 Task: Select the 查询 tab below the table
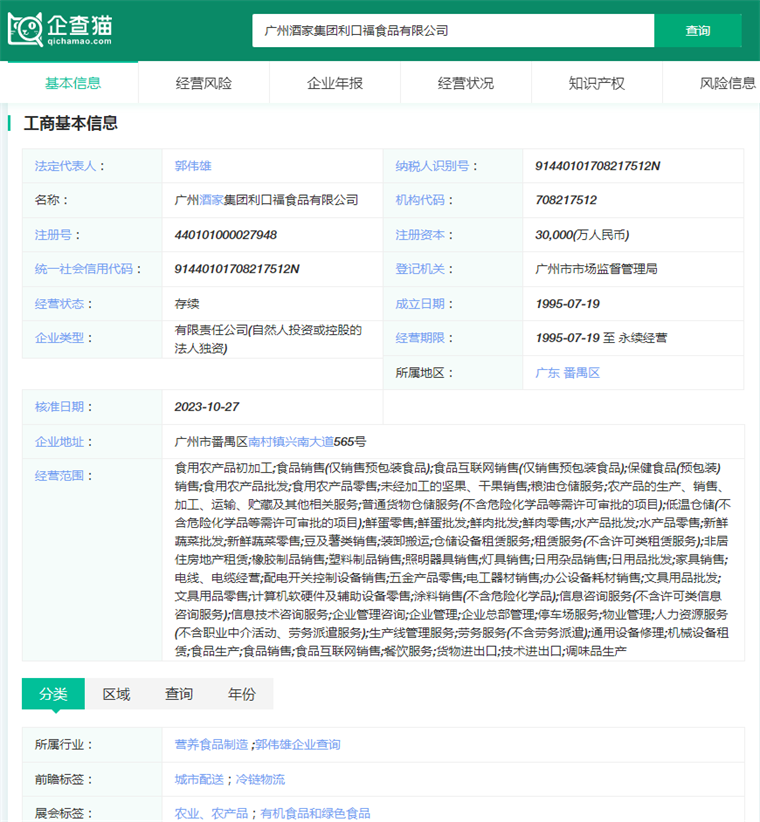(x=179, y=694)
